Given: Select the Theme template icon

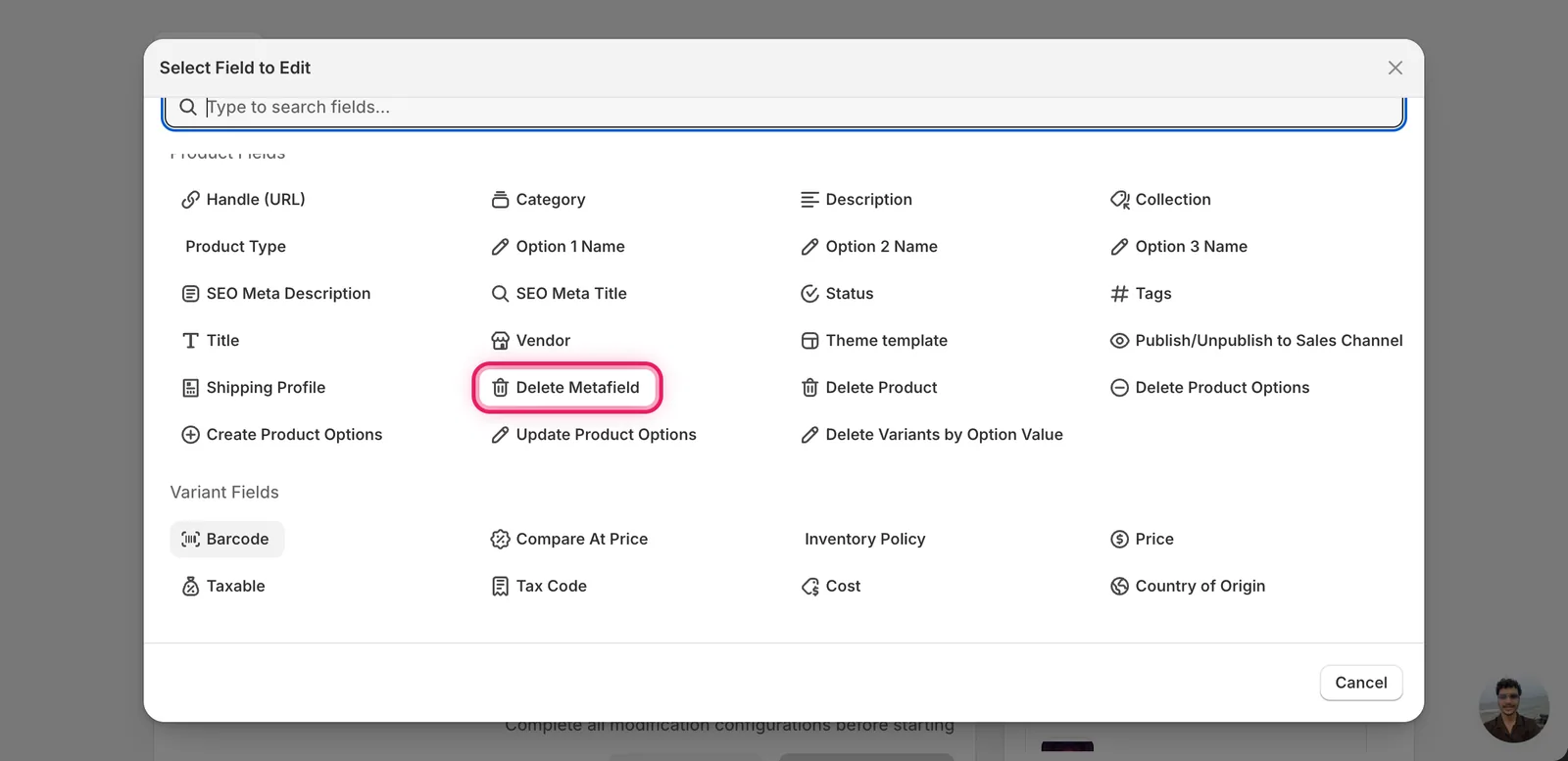Looking at the screenshot, I should click(809, 341).
